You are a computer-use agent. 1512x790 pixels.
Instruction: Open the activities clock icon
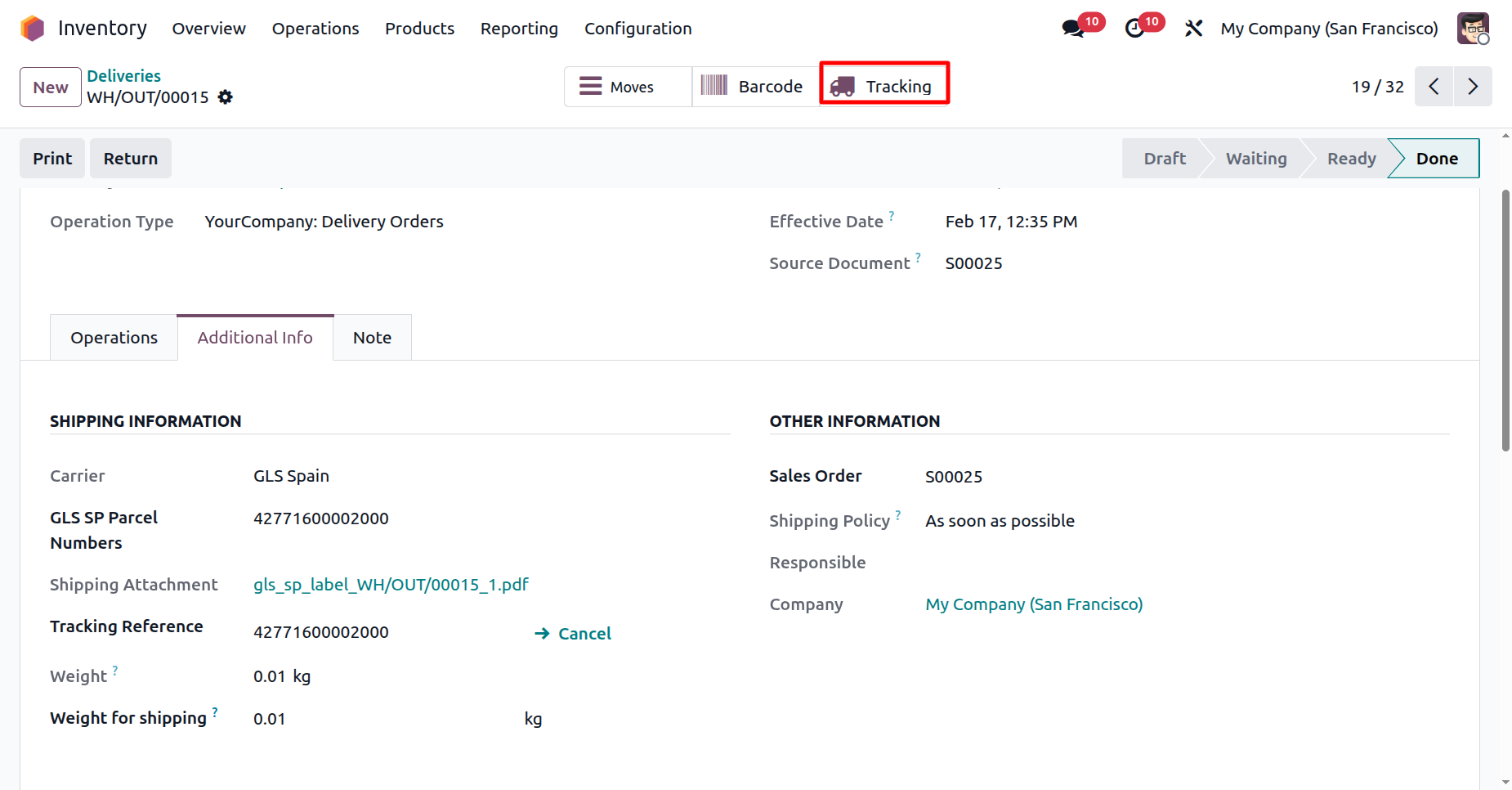pos(1134,29)
